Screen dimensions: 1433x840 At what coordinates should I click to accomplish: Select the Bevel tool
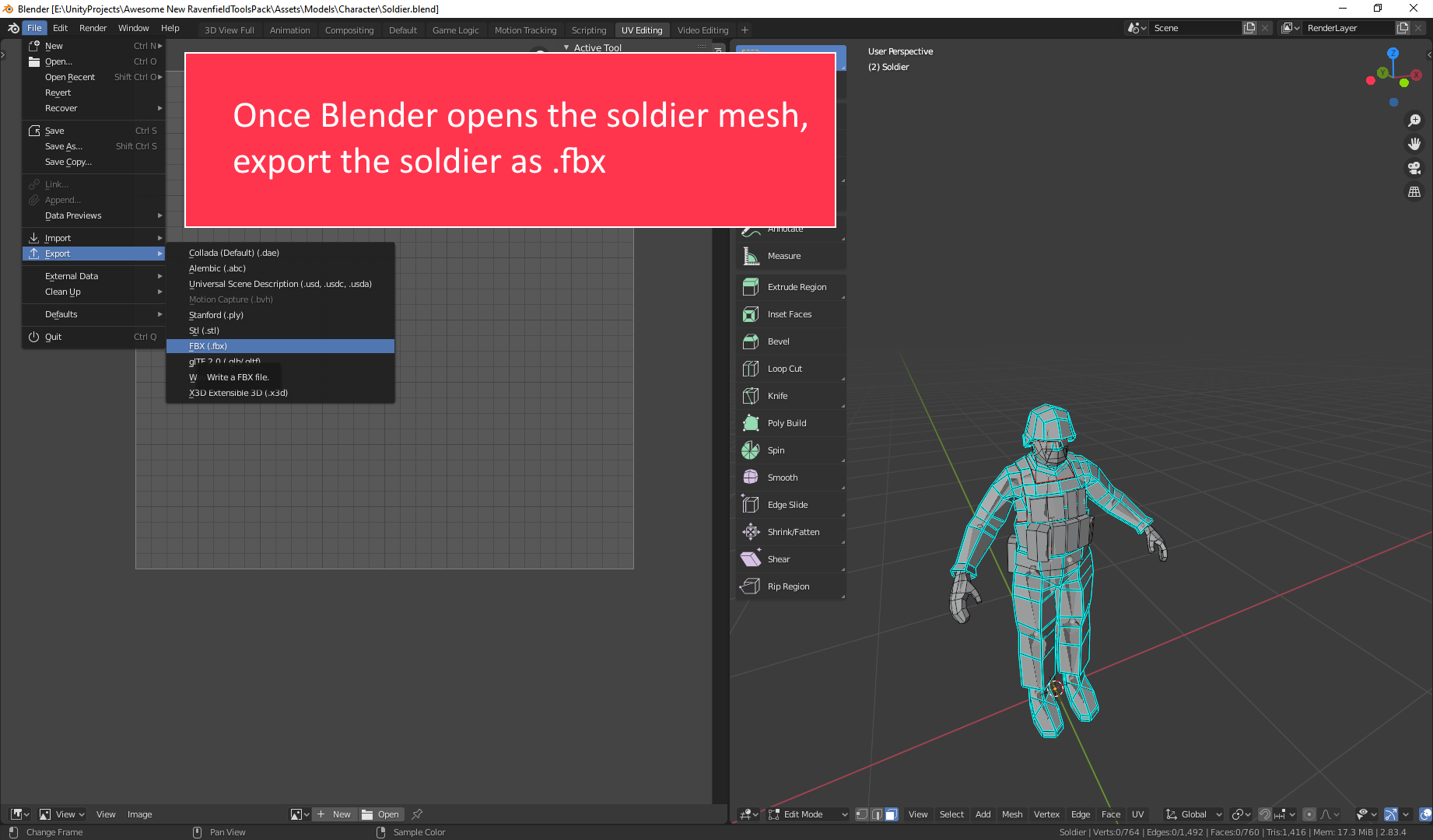point(790,341)
